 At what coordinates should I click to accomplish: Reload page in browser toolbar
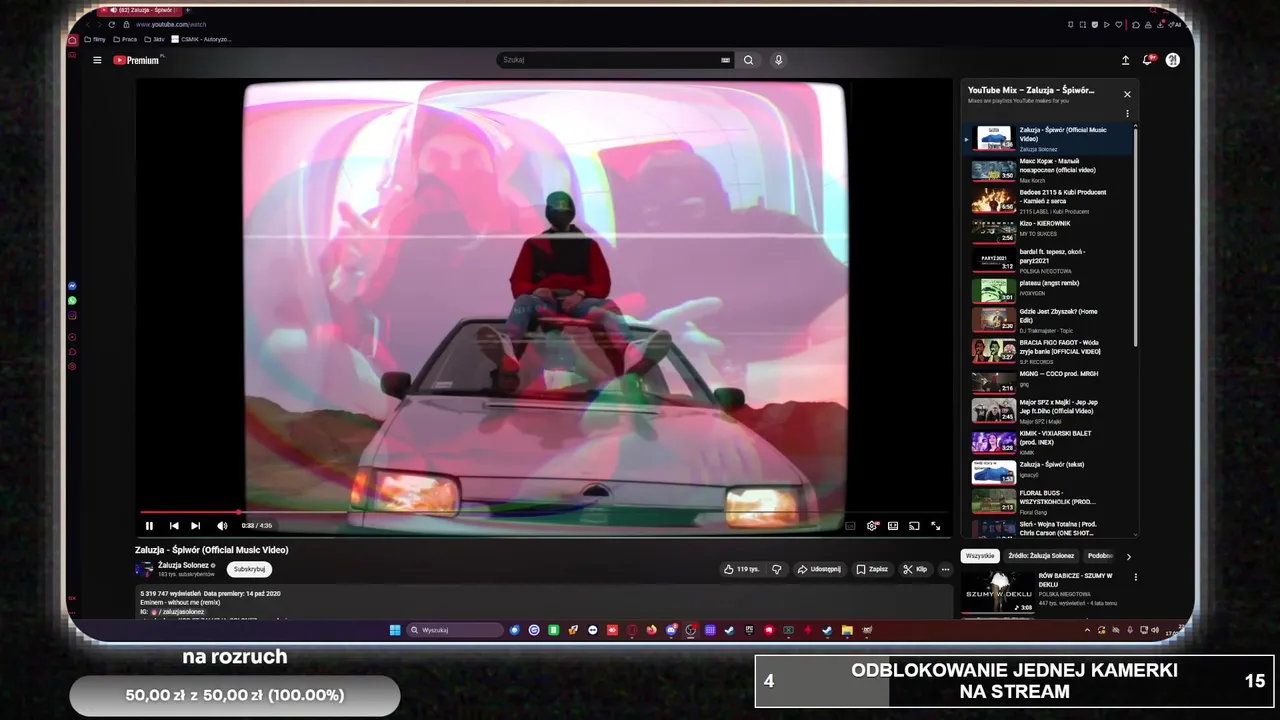[x=111, y=24]
